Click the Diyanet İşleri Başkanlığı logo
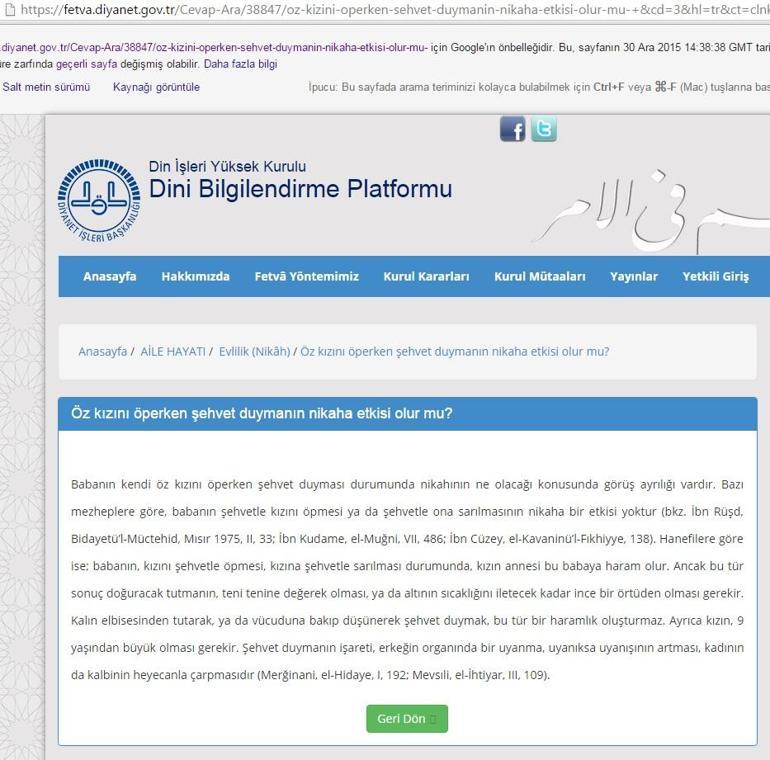 coord(99,201)
